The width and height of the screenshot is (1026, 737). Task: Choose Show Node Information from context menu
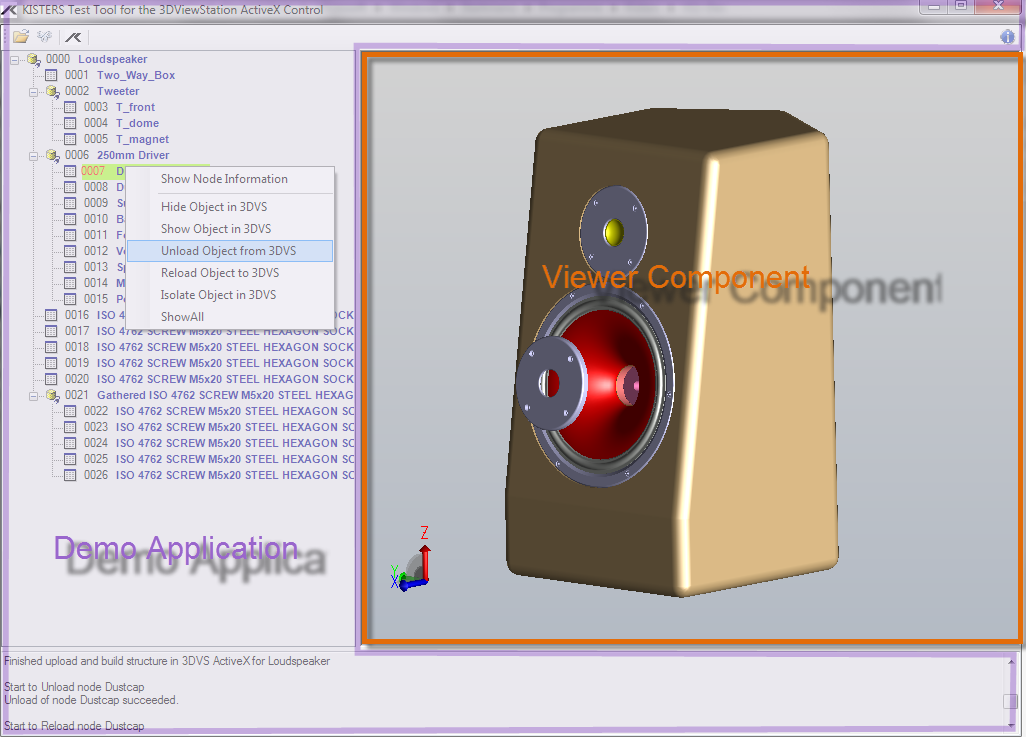click(230, 179)
